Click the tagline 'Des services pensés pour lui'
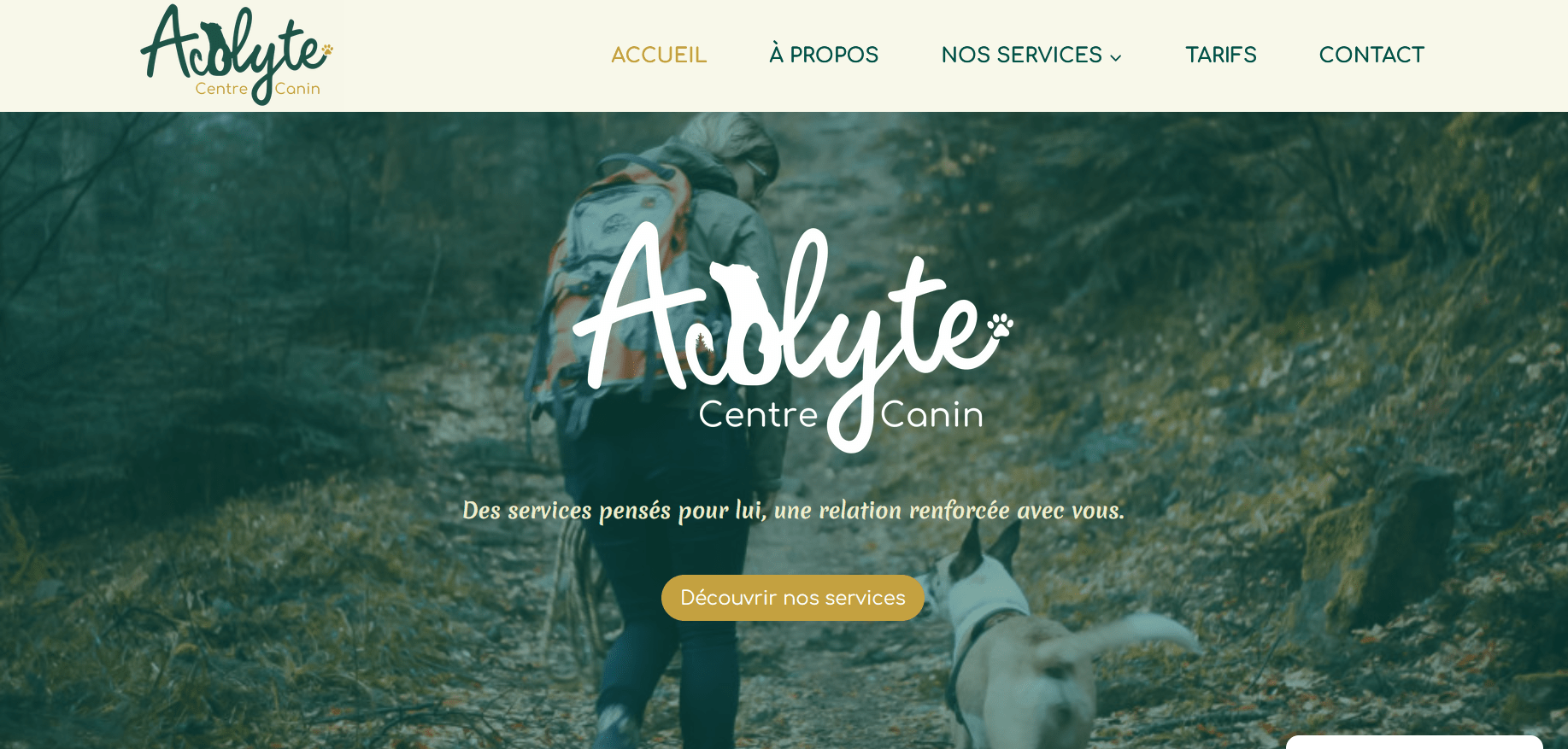 tap(614, 510)
